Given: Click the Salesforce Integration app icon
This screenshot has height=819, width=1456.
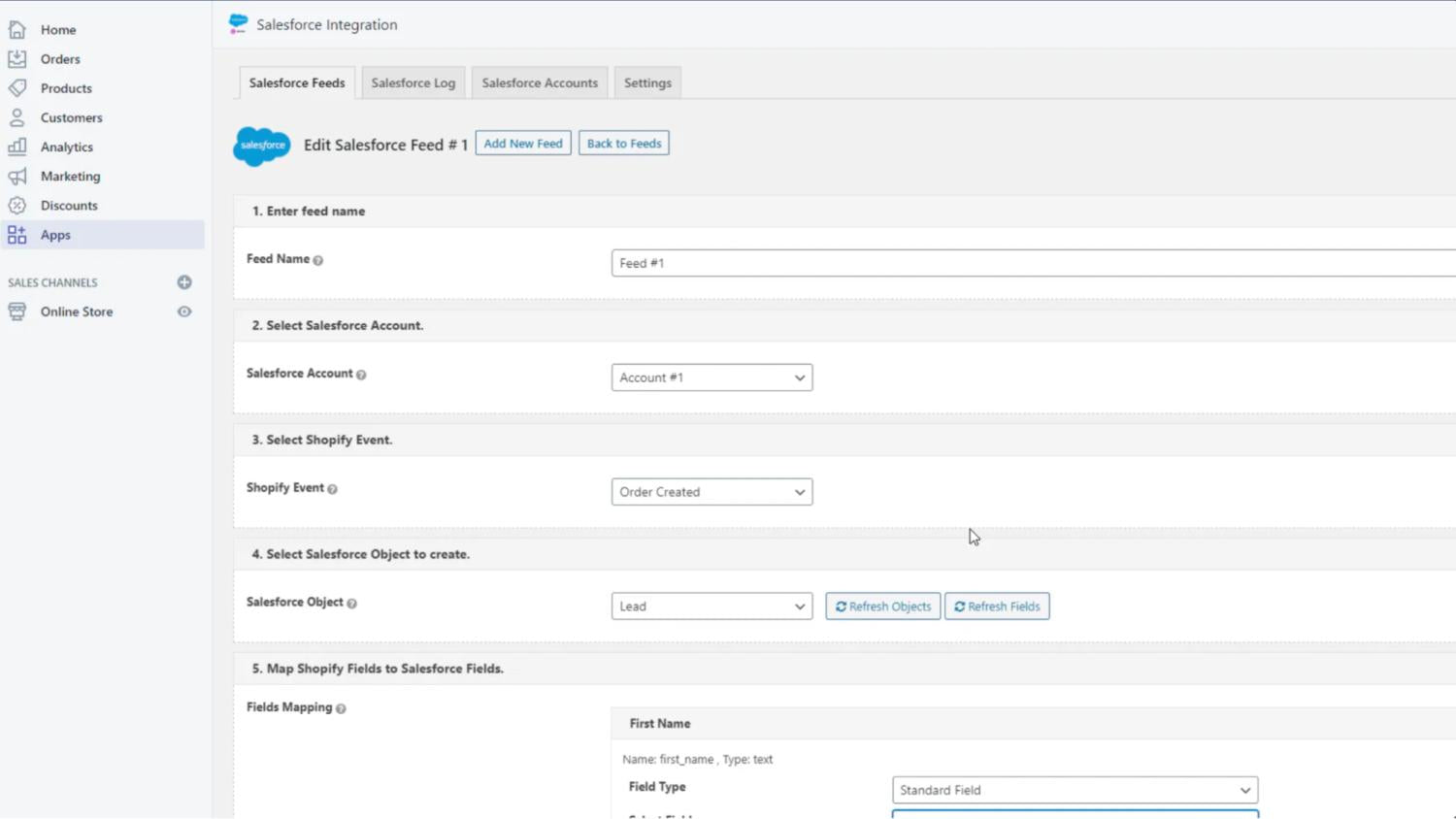Looking at the screenshot, I should pyautogui.click(x=238, y=24).
